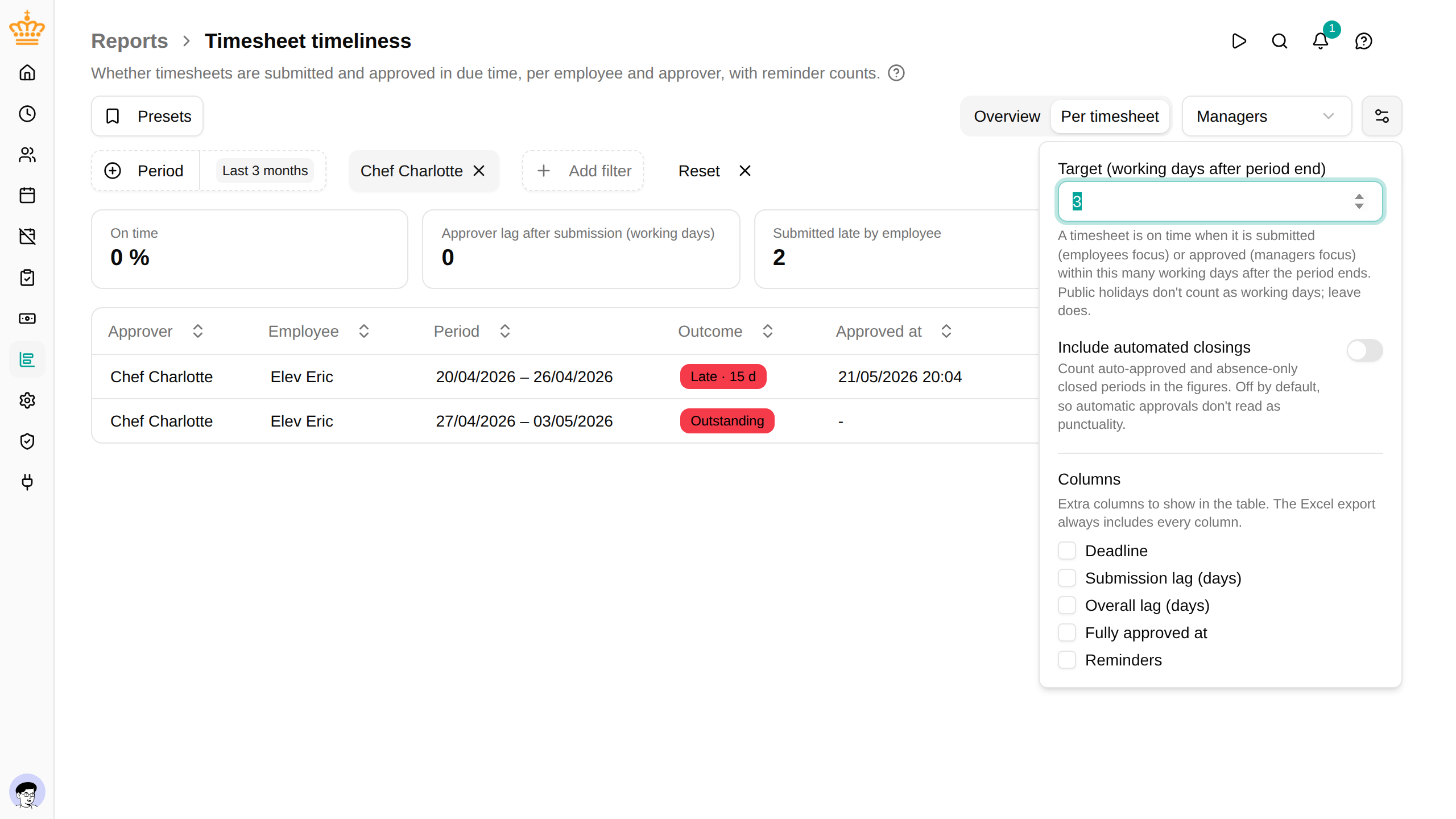The height and width of the screenshot is (819, 1456).
Task: Switch to the Per timesheet tab
Action: pyautogui.click(x=1110, y=116)
